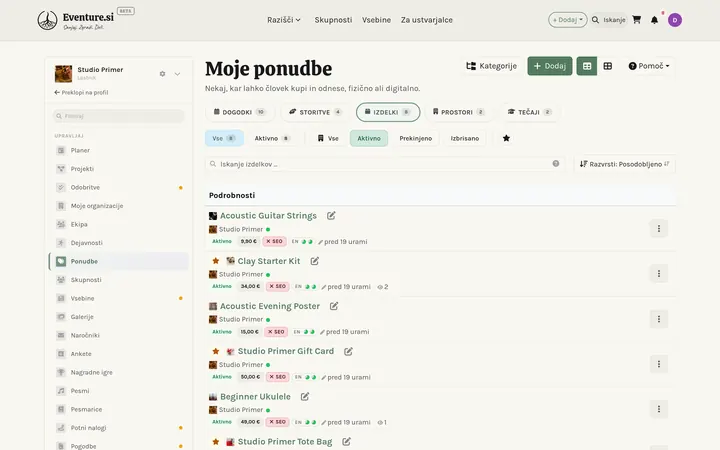Open the Skupnosti nav item
Image resolution: width=720 pixels, height=450 pixels.
[333, 20]
